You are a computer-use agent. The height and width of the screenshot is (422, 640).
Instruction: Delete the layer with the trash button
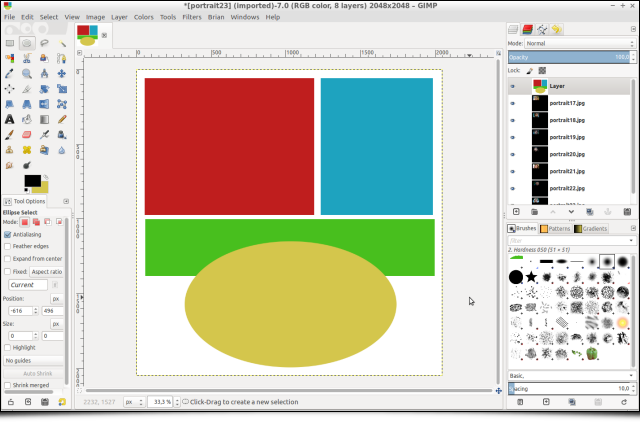(627, 212)
